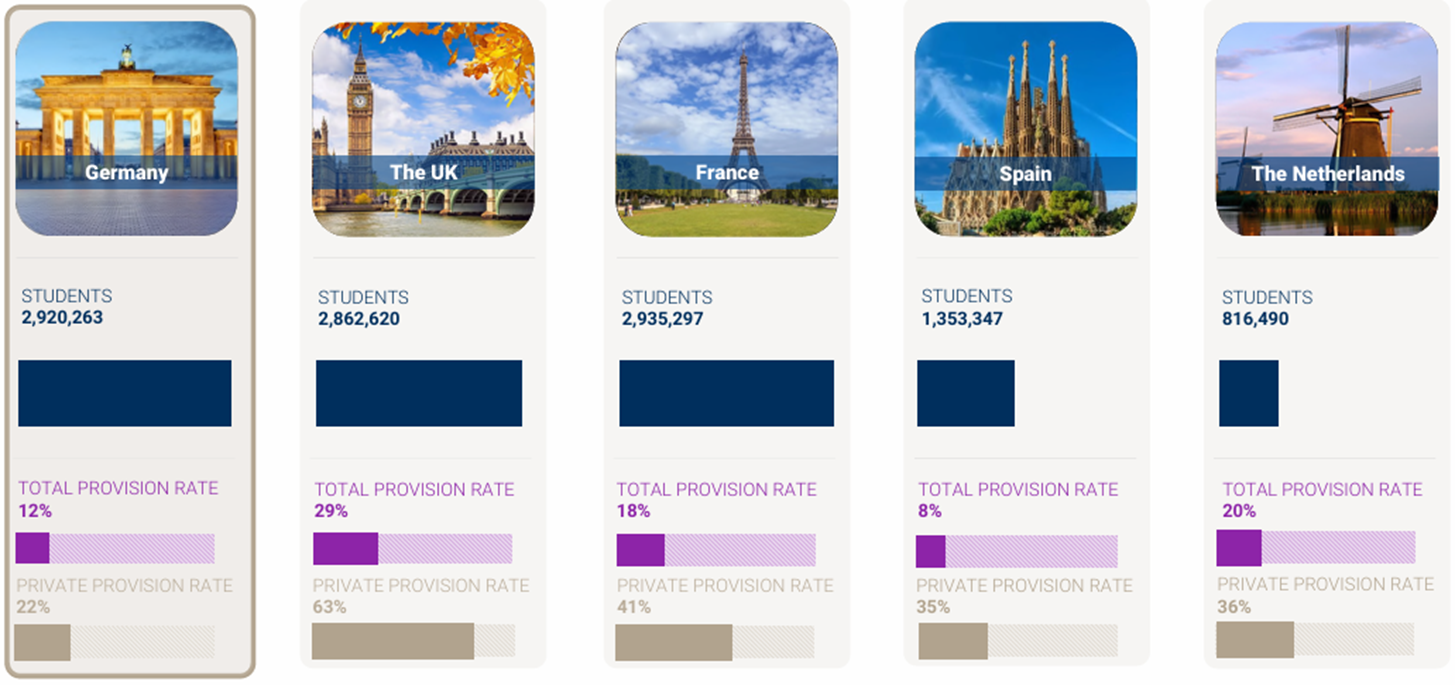The width and height of the screenshot is (1455, 685).
Task: Click the UK's tan 63% private bar
Action: [x=393, y=641]
